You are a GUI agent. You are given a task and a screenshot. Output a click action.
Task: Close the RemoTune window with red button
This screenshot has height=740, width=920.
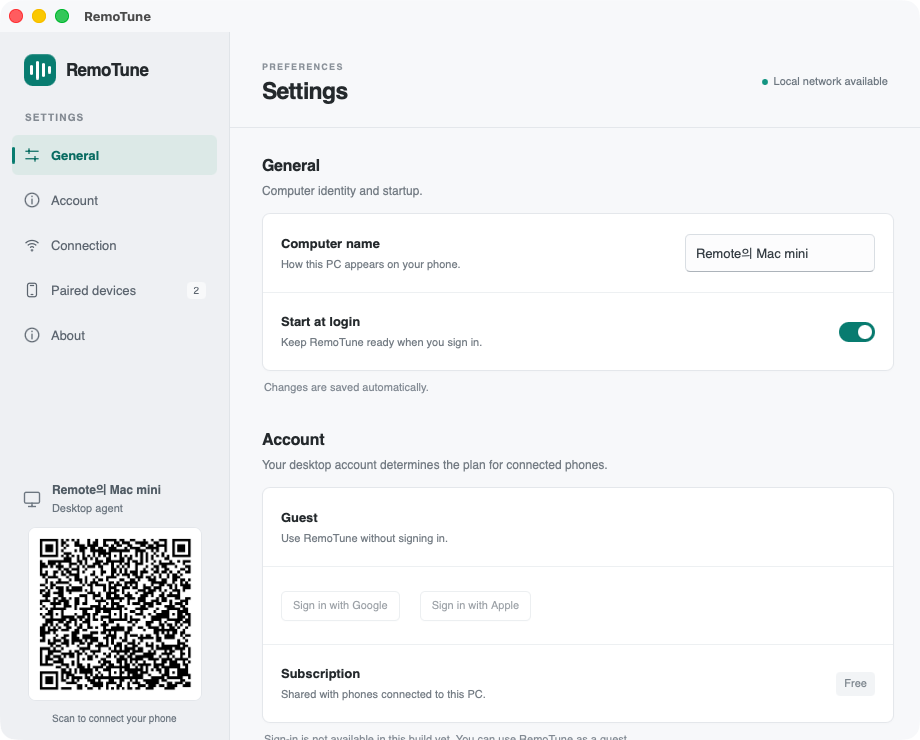[16, 16]
